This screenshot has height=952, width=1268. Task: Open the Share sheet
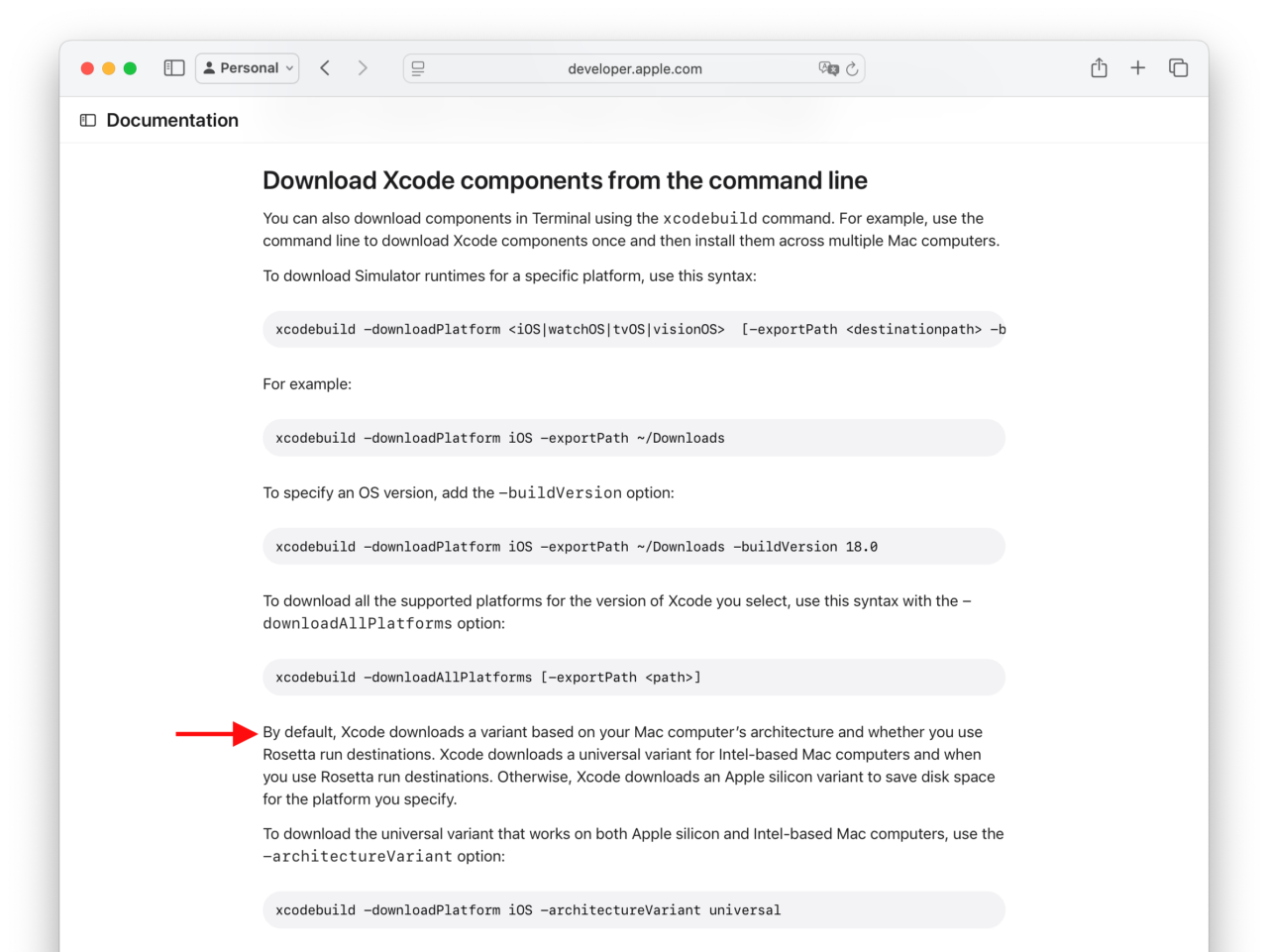click(1099, 67)
